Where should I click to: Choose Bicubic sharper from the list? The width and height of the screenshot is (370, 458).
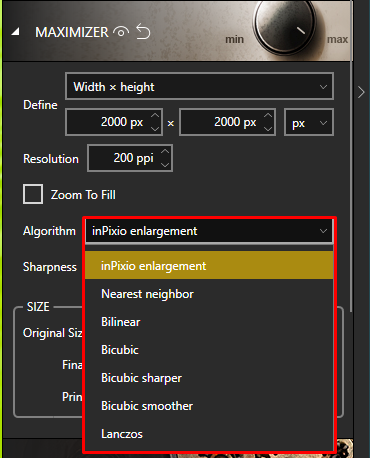209,378
